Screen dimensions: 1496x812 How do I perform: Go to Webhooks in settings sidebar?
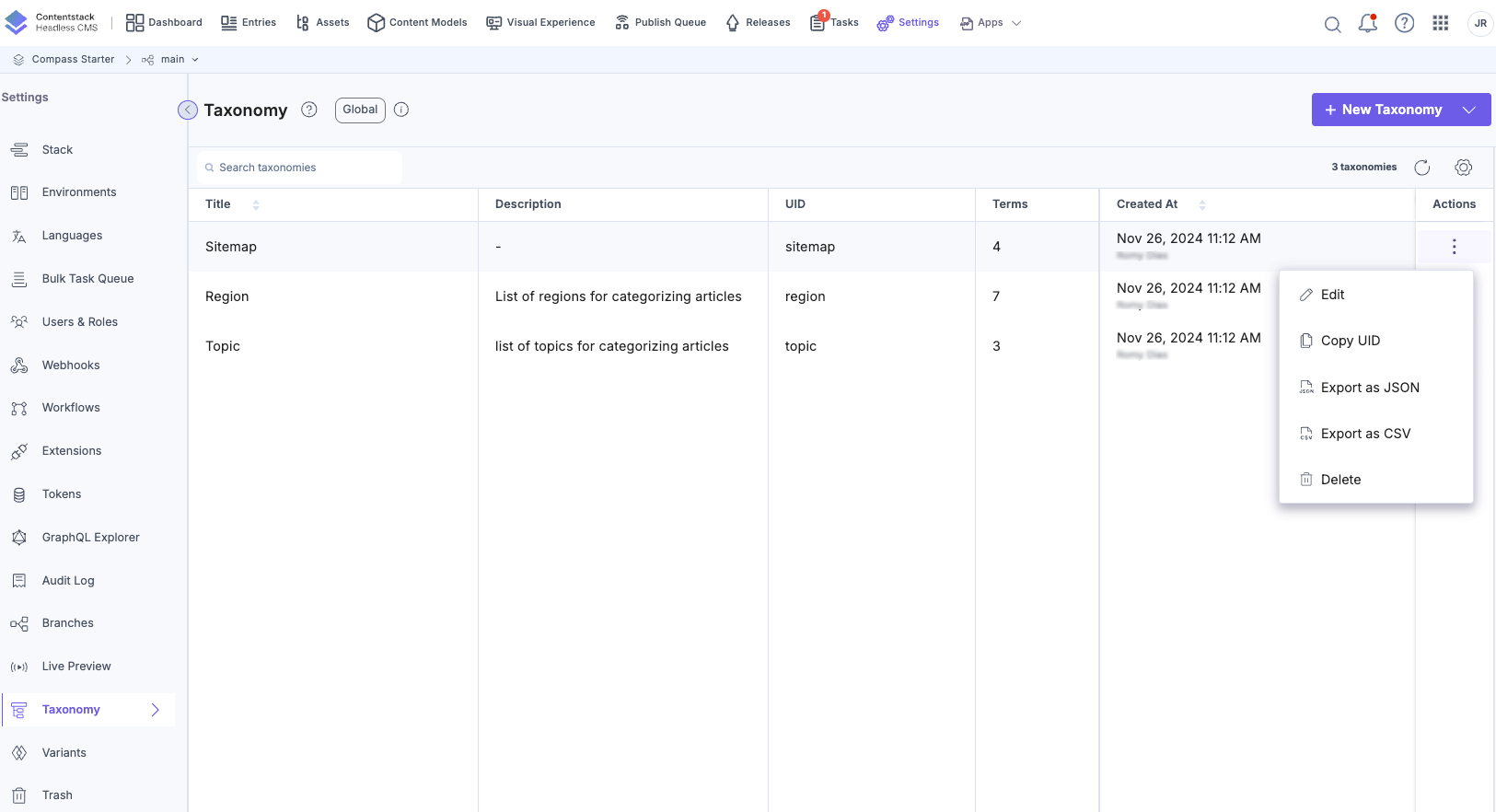[71, 365]
